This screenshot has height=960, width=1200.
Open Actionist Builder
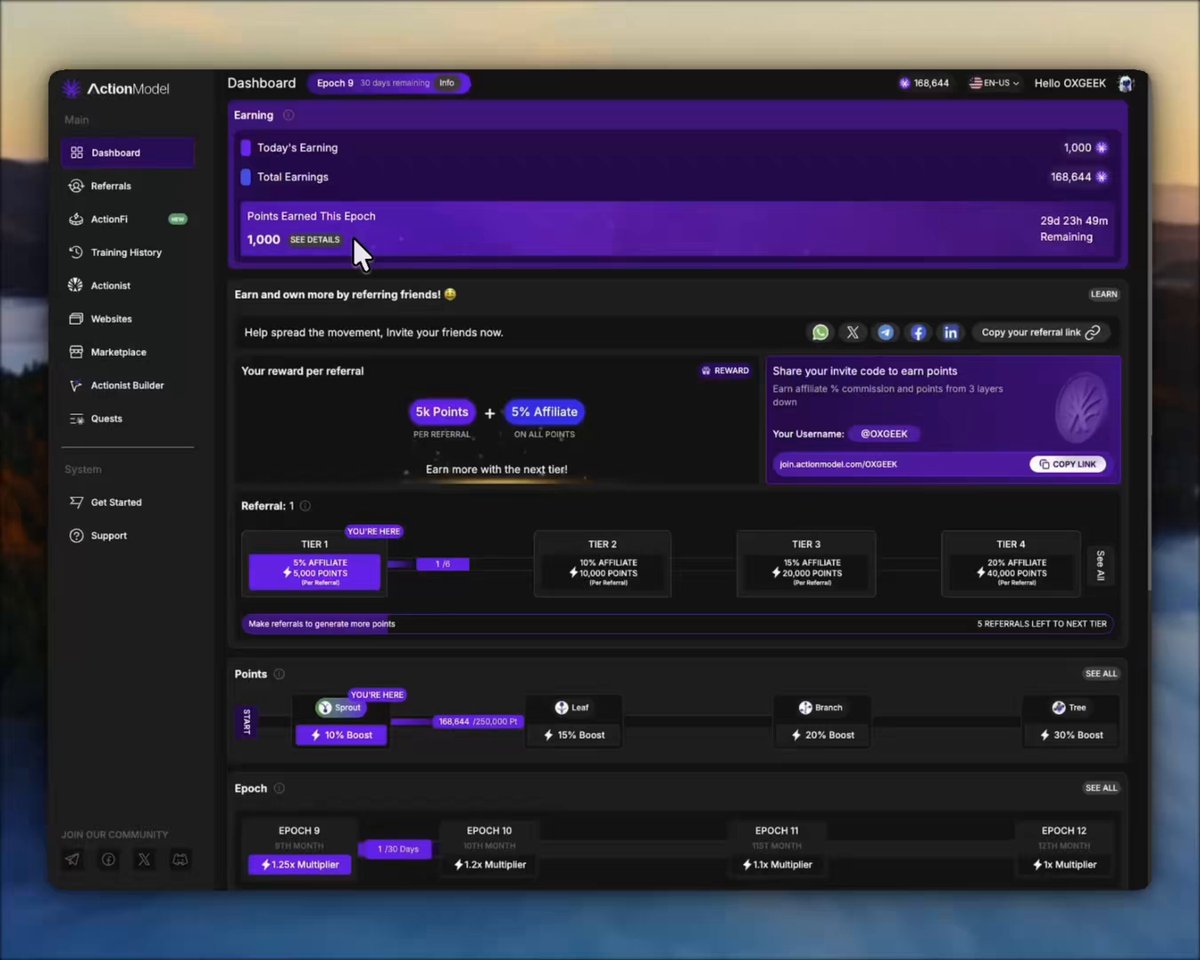[128, 385]
